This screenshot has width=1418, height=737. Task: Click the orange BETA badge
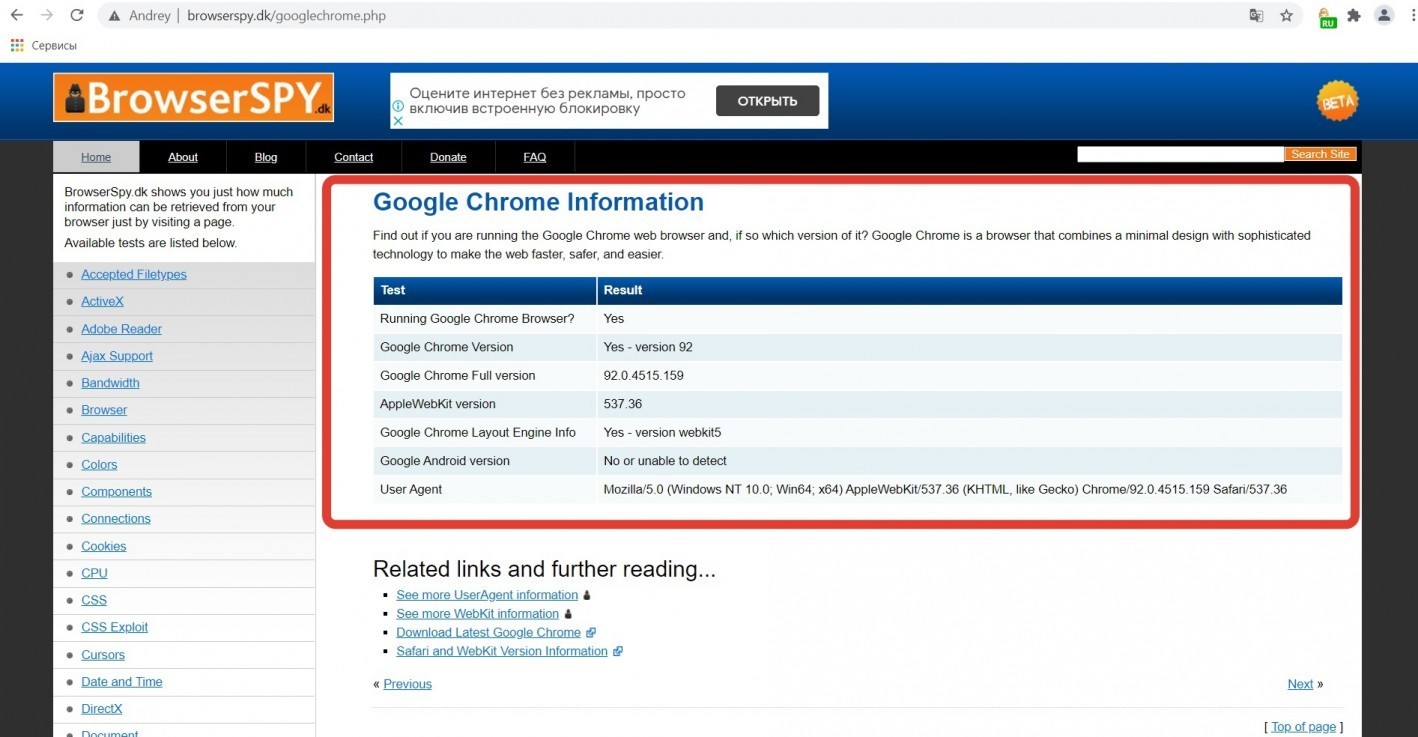pyautogui.click(x=1337, y=101)
